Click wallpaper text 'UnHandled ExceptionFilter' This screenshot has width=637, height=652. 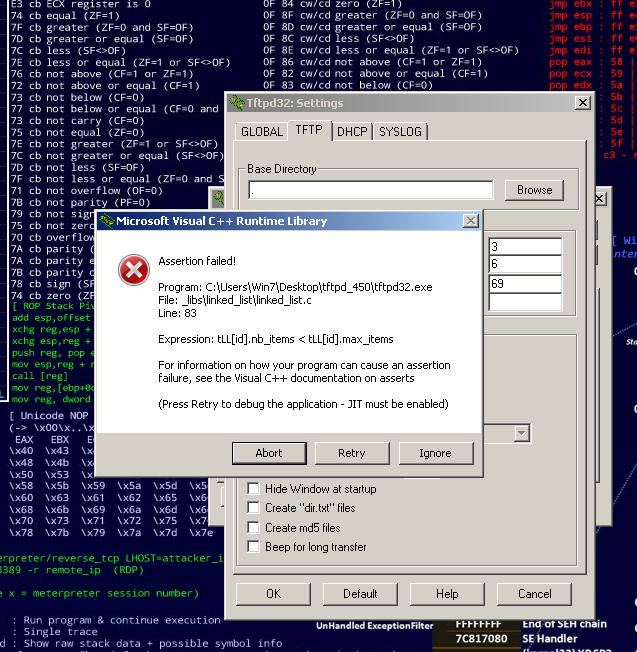[375, 626]
